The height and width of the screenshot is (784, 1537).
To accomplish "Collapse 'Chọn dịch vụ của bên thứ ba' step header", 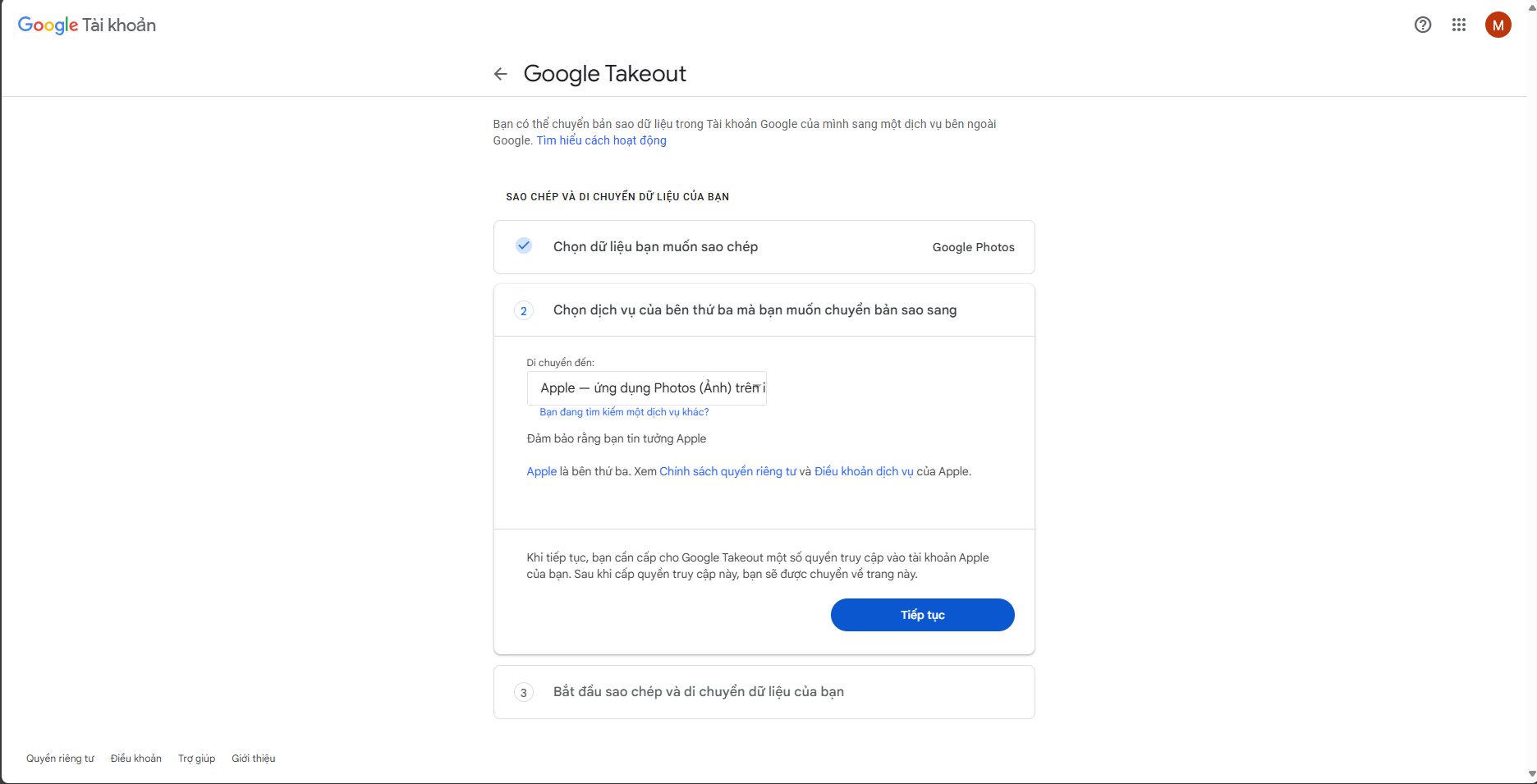I will tap(764, 310).
